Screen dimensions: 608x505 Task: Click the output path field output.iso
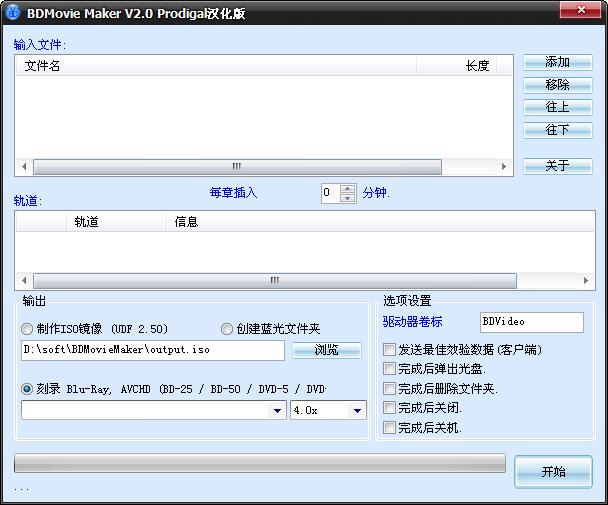(153, 350)
